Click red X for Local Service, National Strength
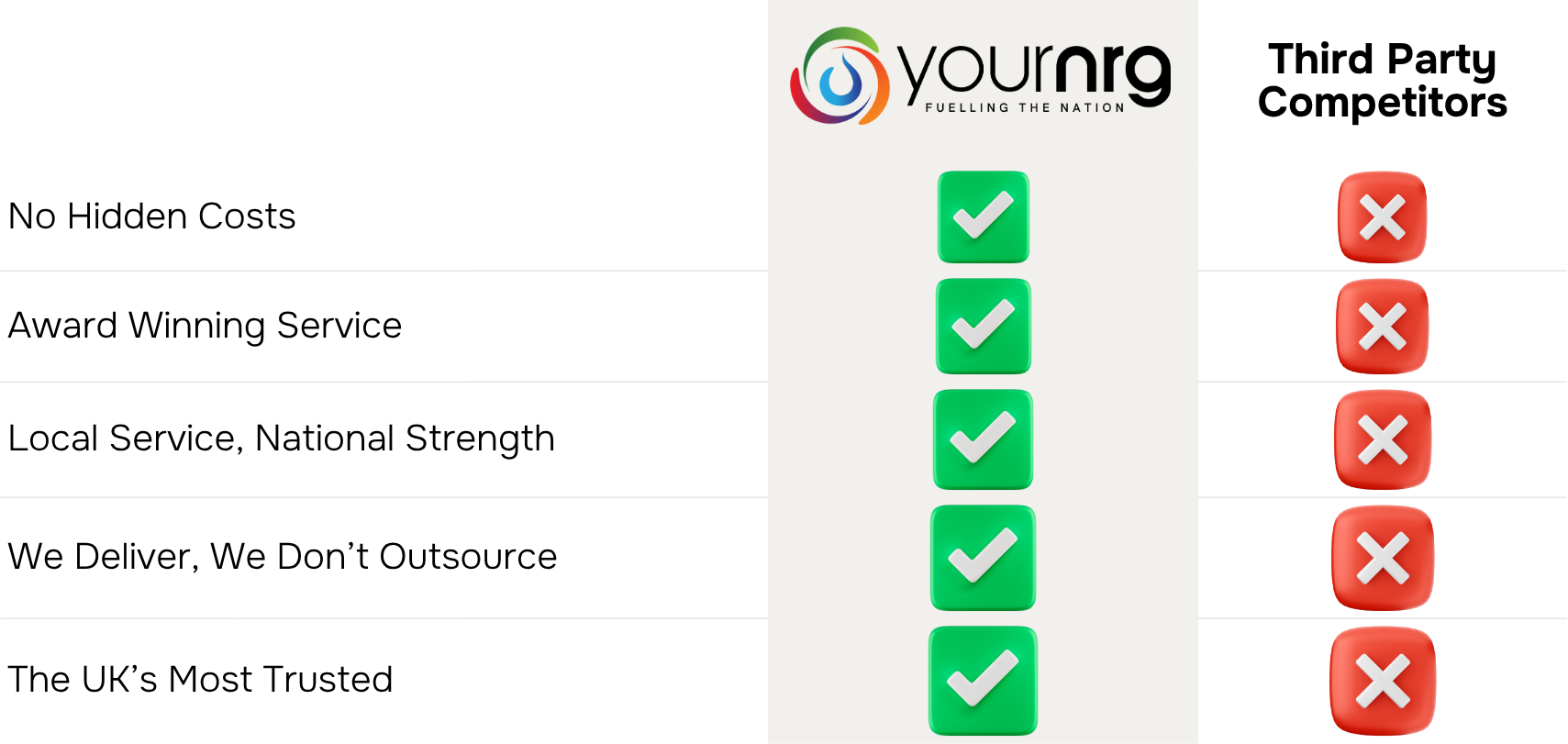1568x744 pixels. (x=1382, y=439)
